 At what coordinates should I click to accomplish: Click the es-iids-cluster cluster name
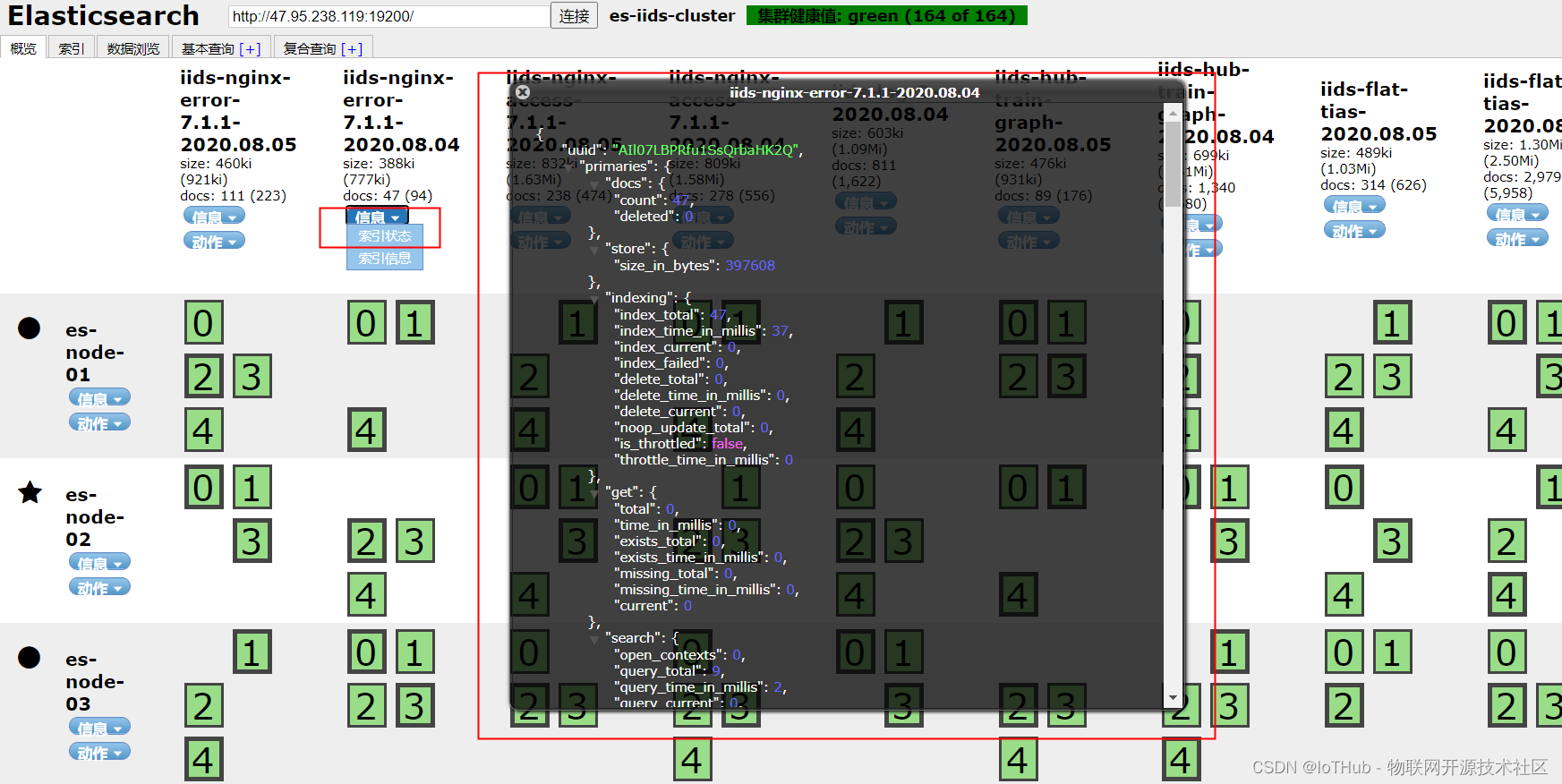(x=672, y=16)
